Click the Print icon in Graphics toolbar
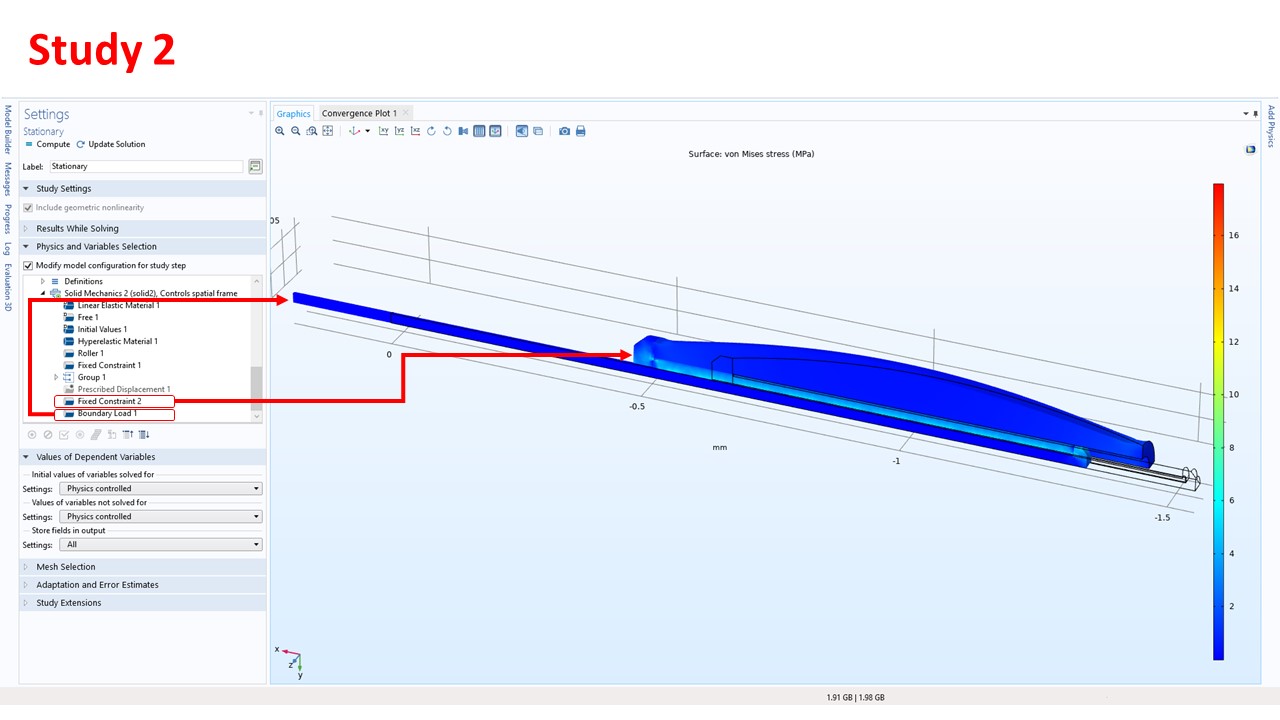 click(581, 131)
